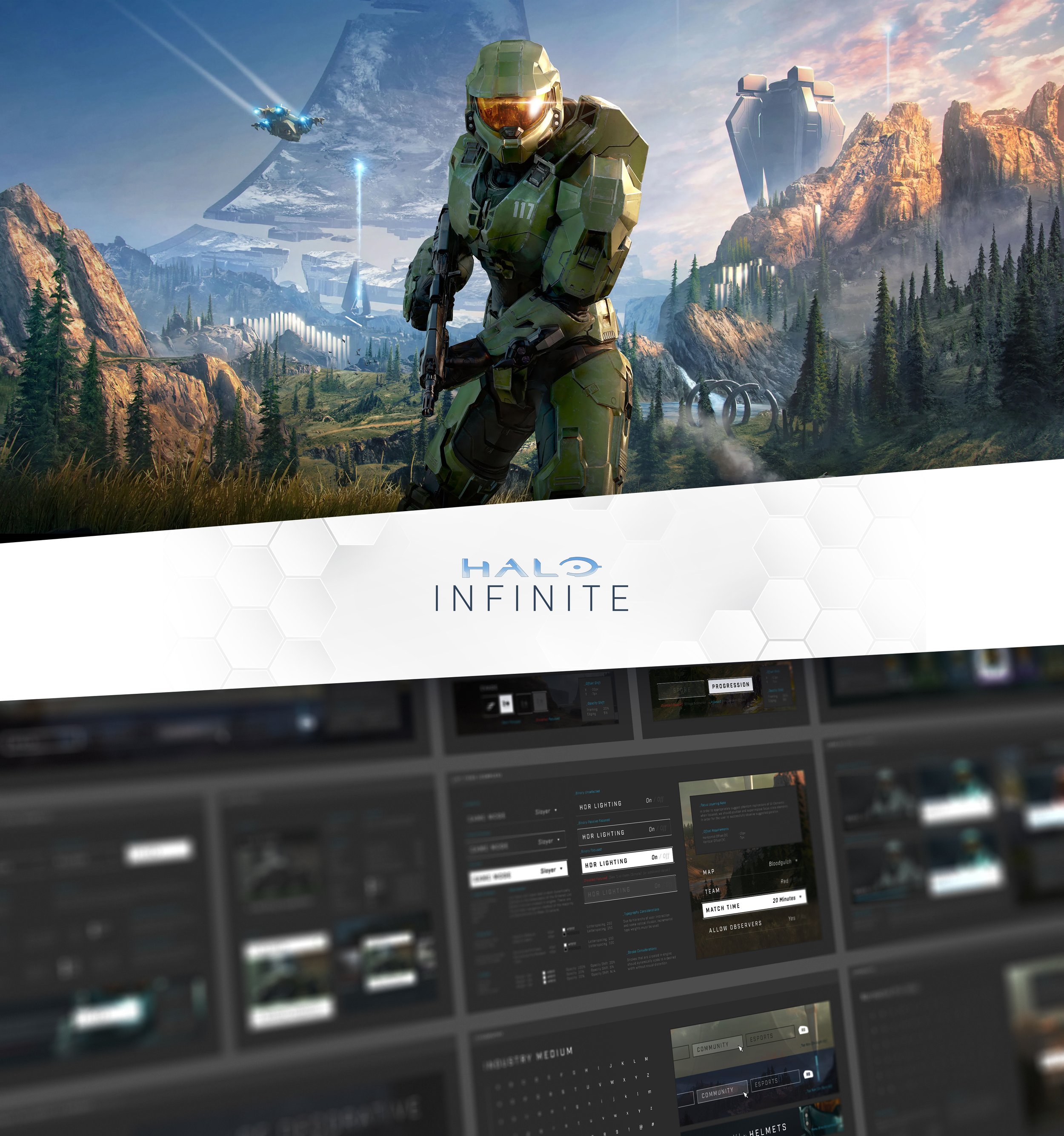Click the unfocused weapon icon tile

[490, 706]
